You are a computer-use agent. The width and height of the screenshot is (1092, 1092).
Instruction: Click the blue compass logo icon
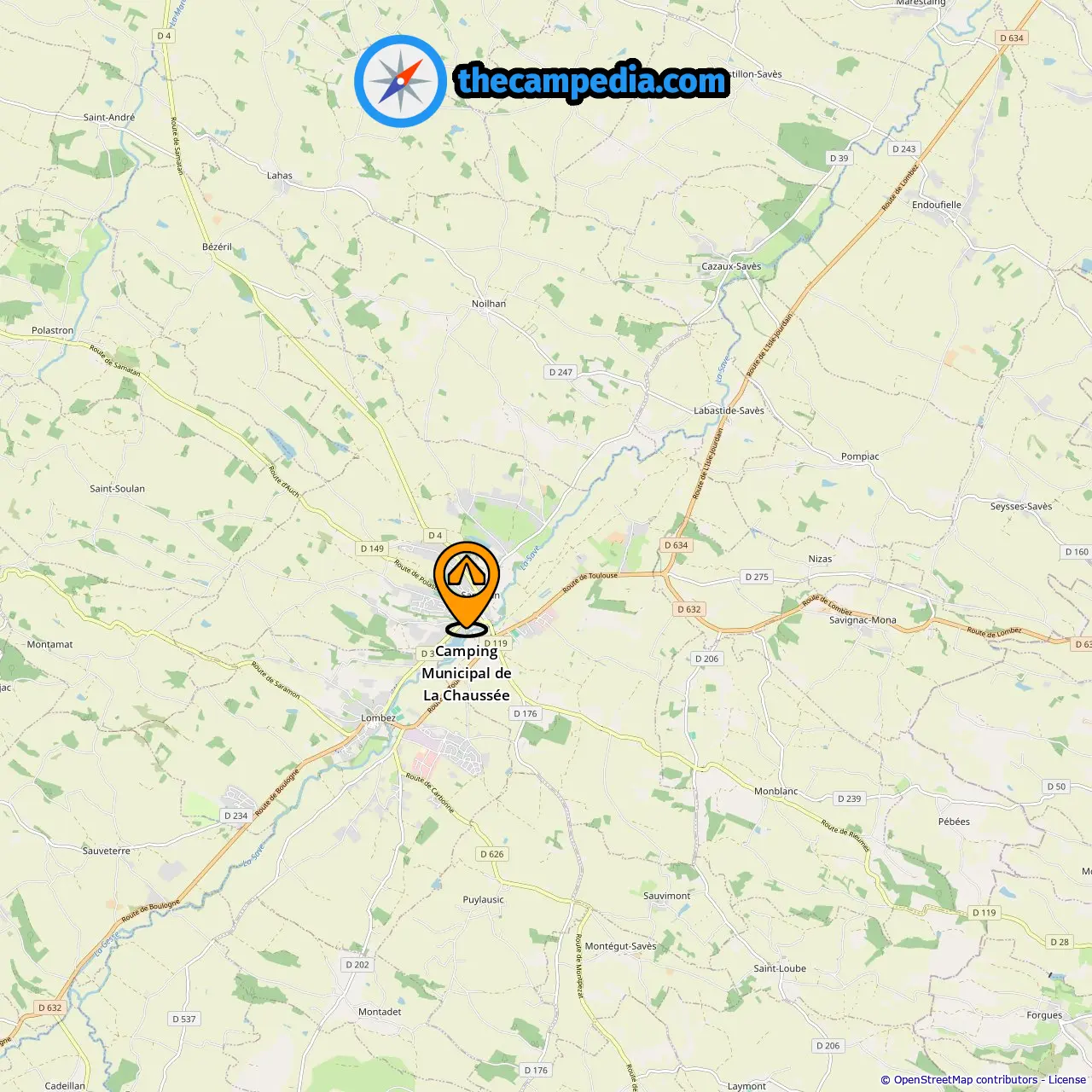pyautogui.click(x=400, y=81)
